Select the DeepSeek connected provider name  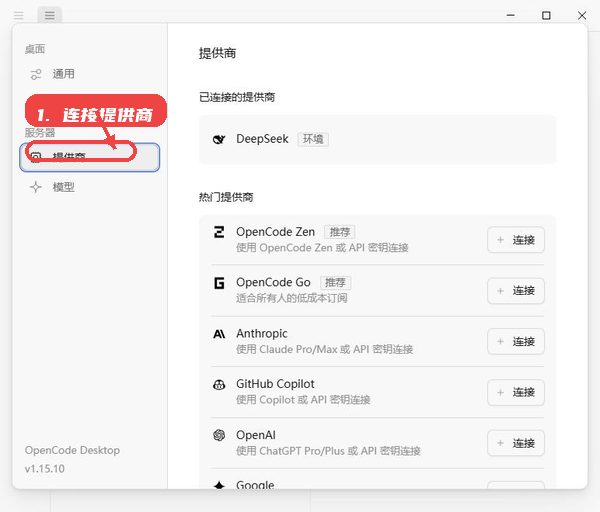click(x=262, y=139)
